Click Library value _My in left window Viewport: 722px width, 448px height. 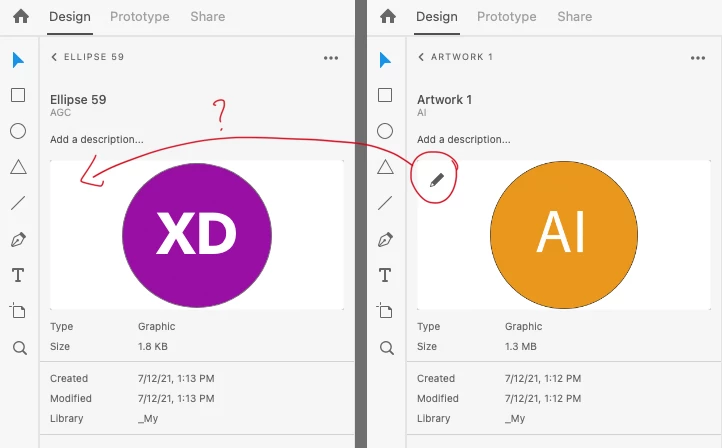[148, 419]
